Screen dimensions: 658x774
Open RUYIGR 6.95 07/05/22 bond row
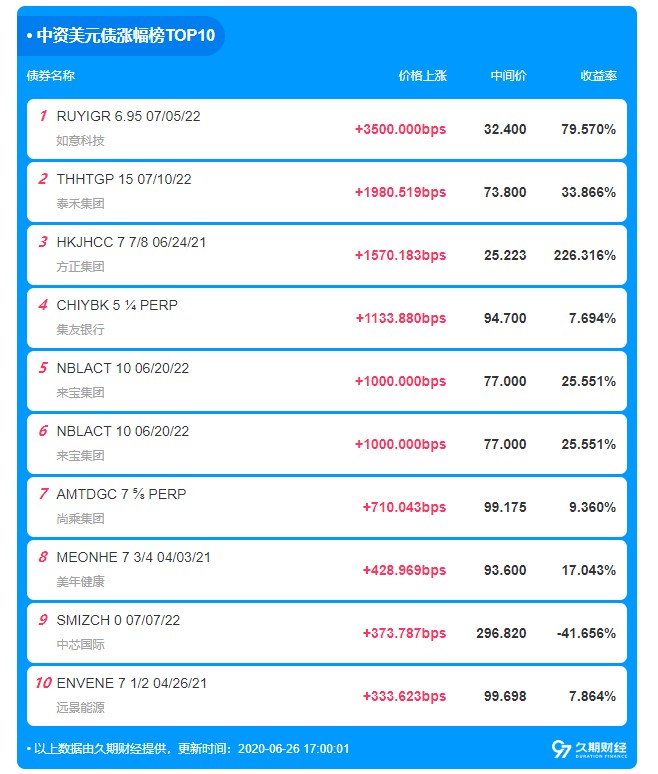tap(128, 116)
